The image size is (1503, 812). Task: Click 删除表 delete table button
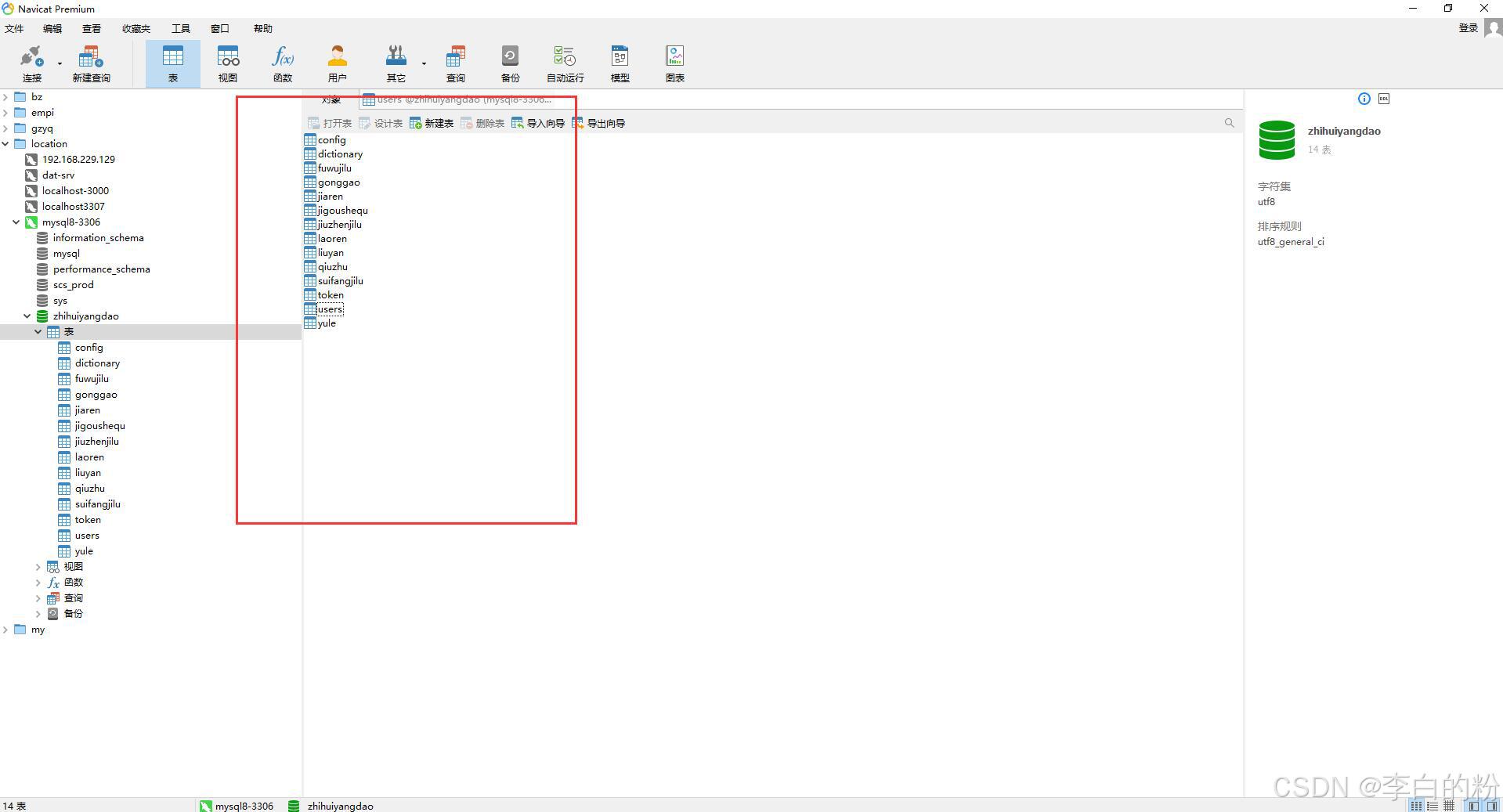[x=482, y=123]
